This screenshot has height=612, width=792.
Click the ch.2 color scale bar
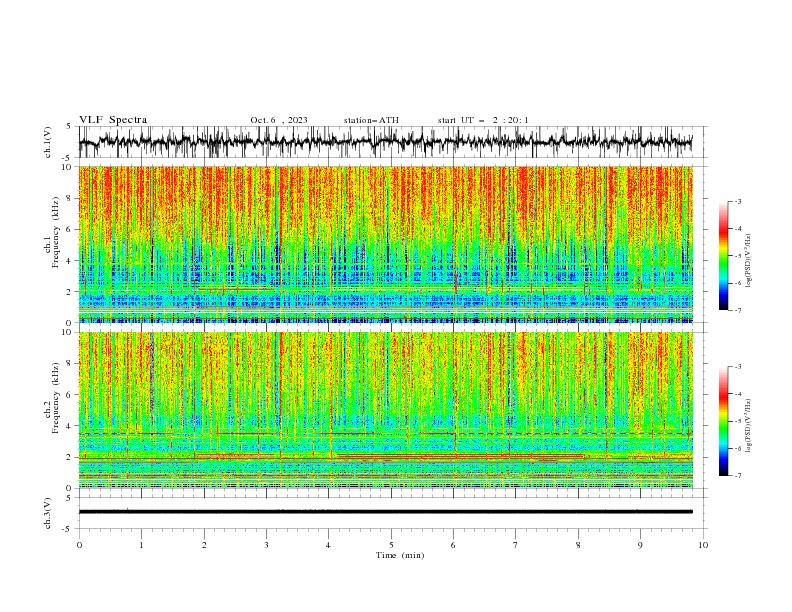[723, 421]
